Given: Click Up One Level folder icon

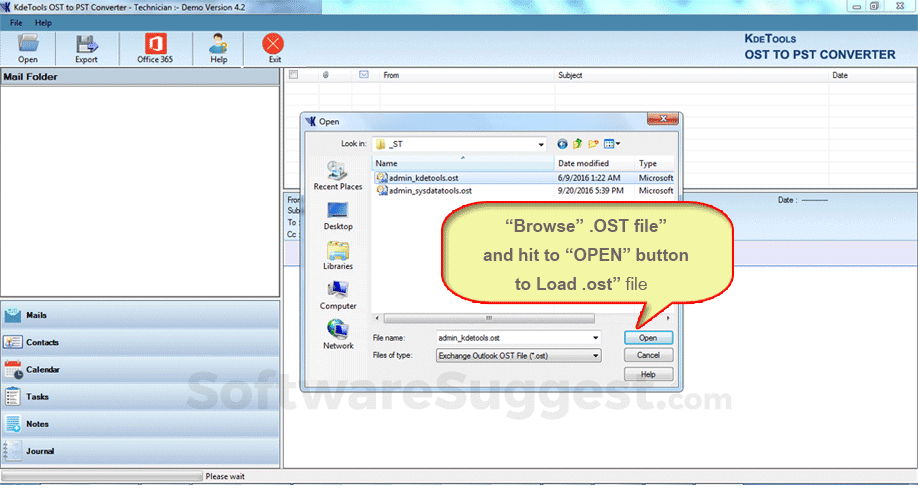Looking at the screenshot, I should pyautogui.click(x=578, y=144).
